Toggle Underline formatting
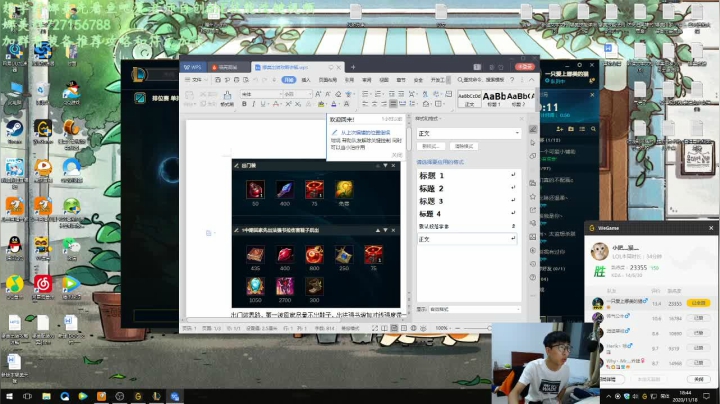Viewport: 720px width, 404px height. point(263,104)
